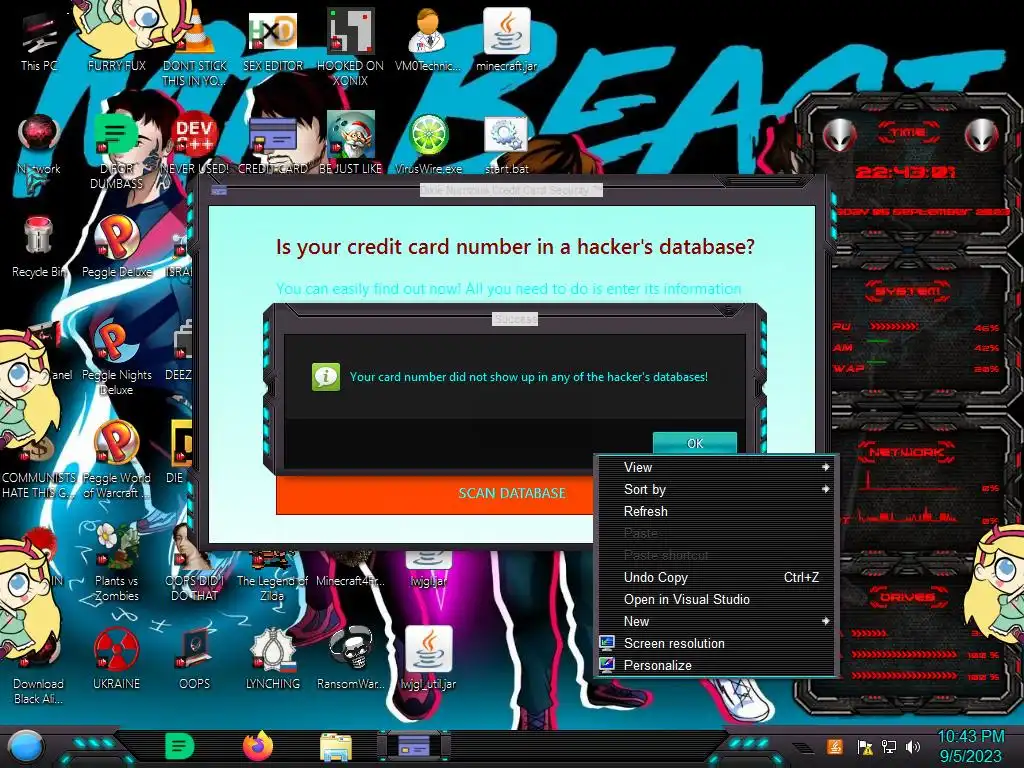Image resolution: width=1024 pixels, height=768 pixels.
Task: Select Personalize from context menu
Action: [x=716, y=665]
